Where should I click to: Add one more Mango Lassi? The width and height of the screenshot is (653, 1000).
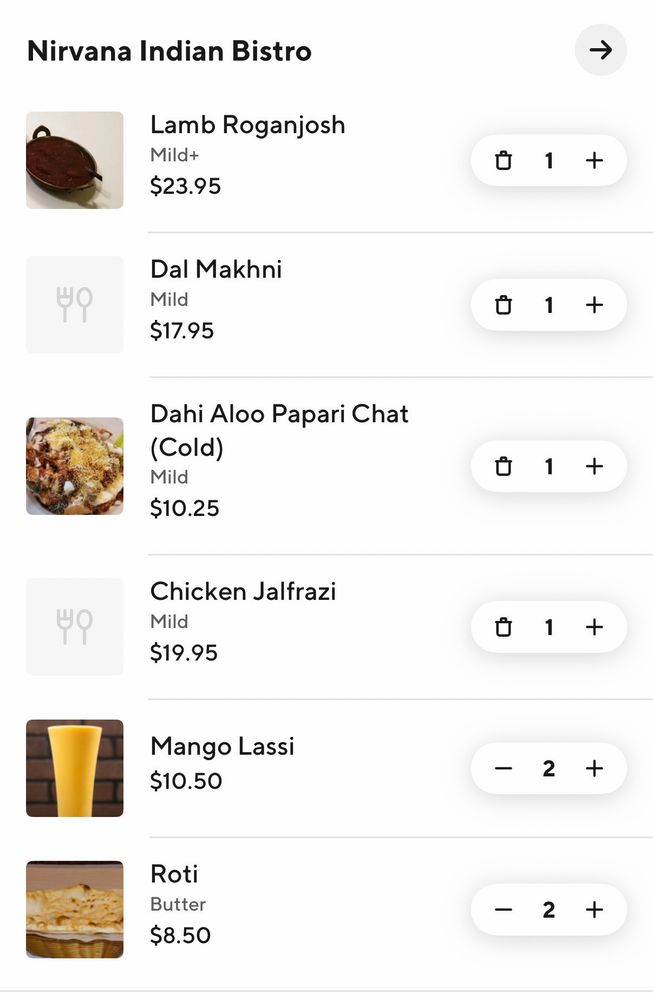pos(594,768)
